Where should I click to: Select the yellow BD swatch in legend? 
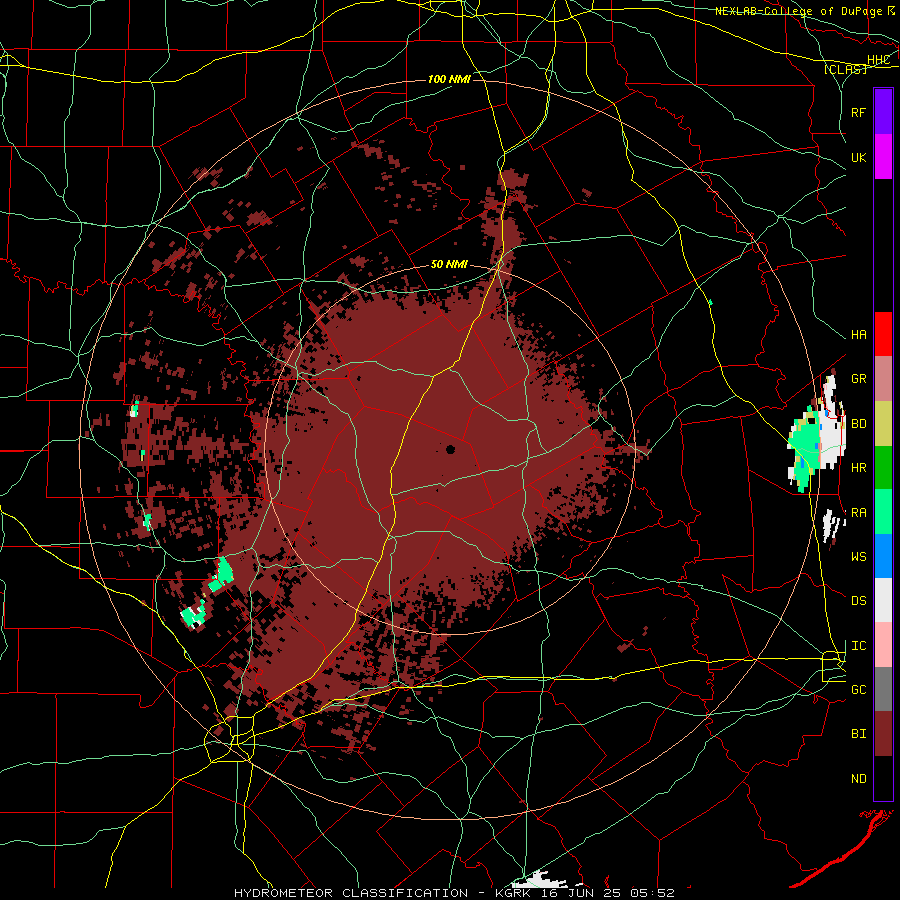point(883,424)
